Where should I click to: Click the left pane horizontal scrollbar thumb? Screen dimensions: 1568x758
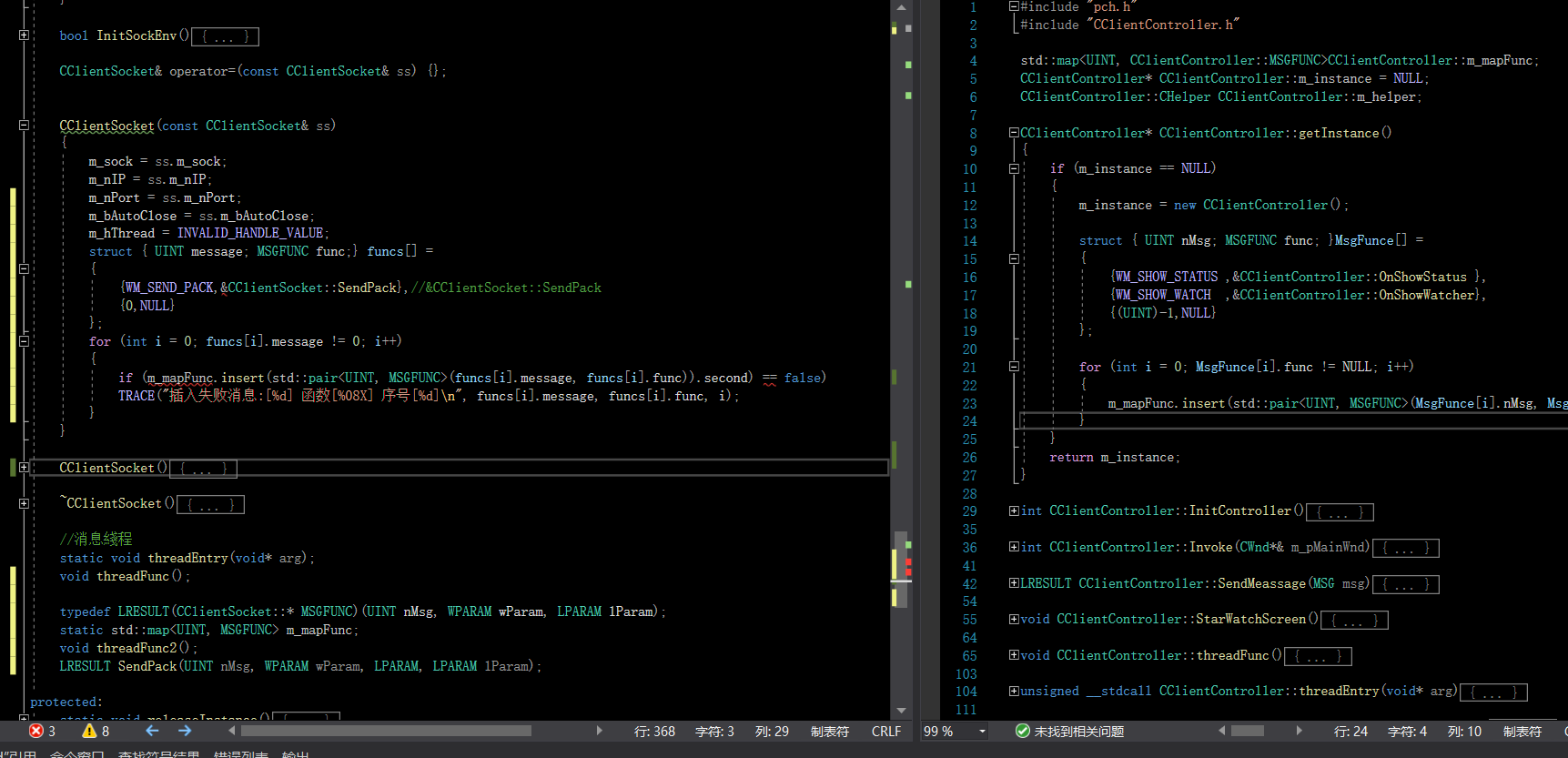[x=386, y=731]
